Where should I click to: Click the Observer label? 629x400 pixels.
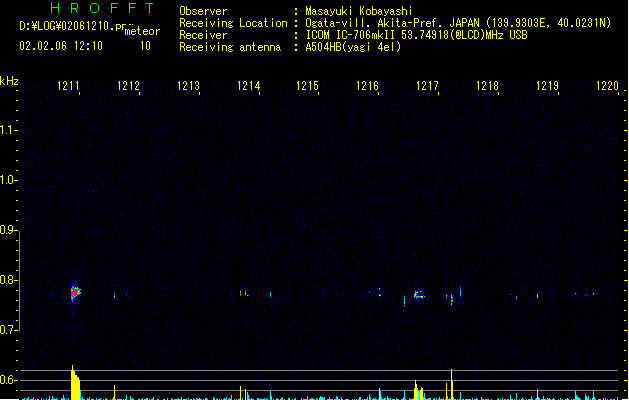[x=203, y=11]
